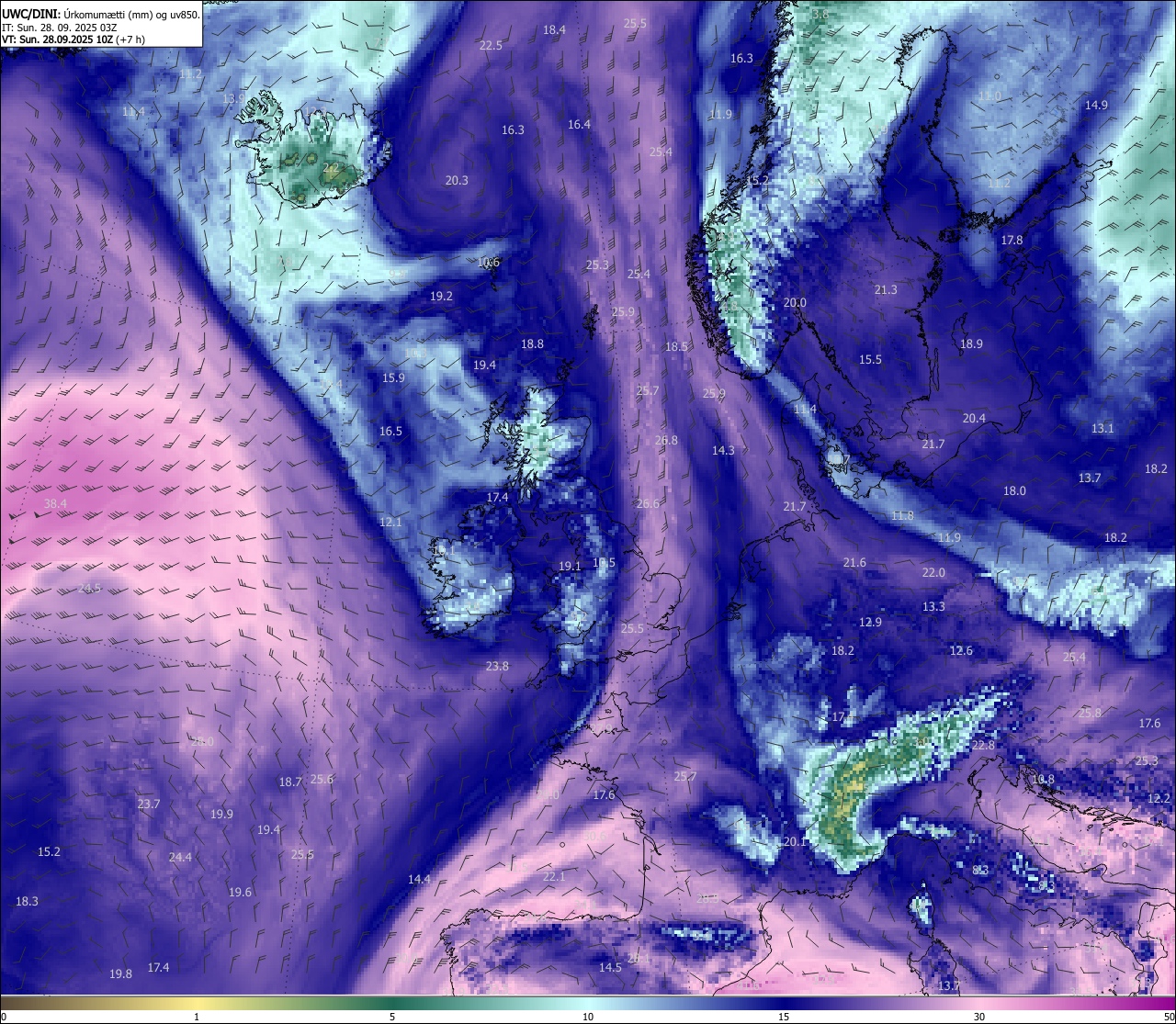Image resolution: width=1176 pixels, height=1024 pixels.
Task: Click the 26.6 map value
Action: pos(648,504)
